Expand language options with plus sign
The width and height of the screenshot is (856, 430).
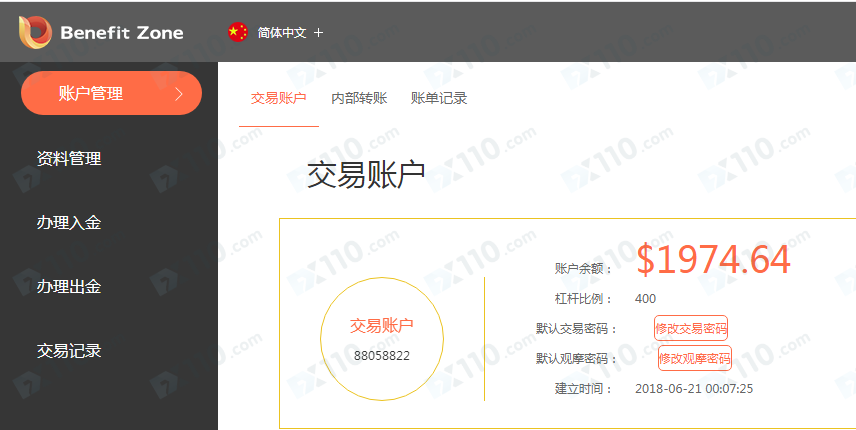(319, 32)
